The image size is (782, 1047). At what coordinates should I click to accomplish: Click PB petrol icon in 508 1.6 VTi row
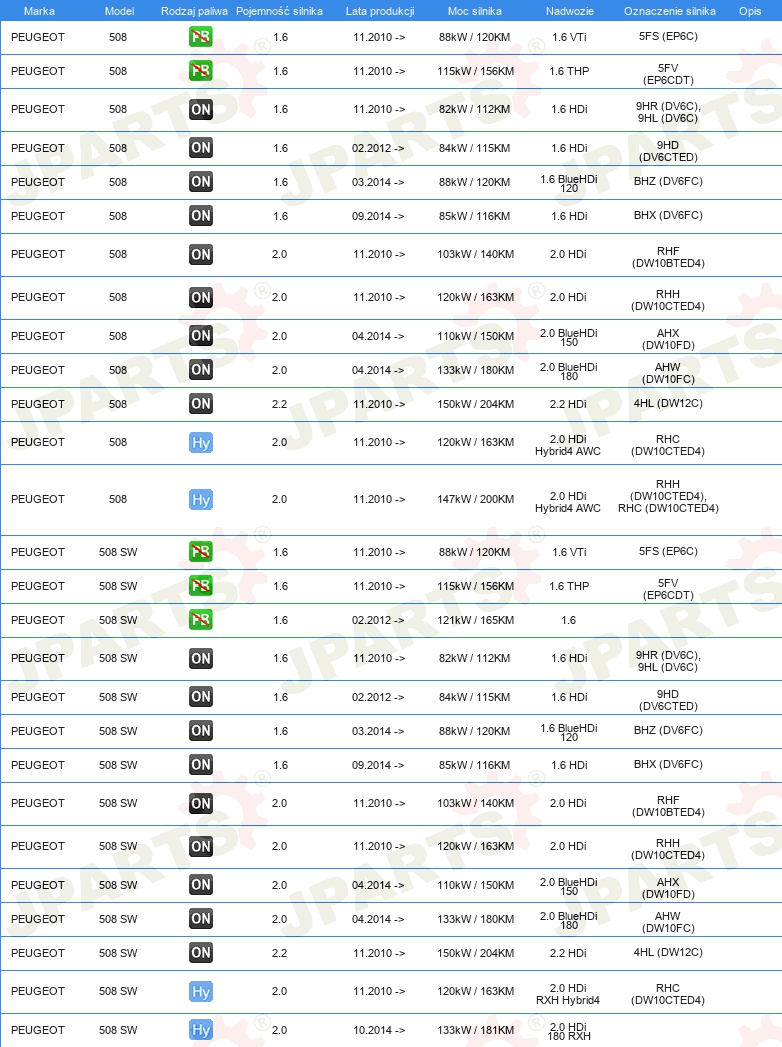[201, 37]
